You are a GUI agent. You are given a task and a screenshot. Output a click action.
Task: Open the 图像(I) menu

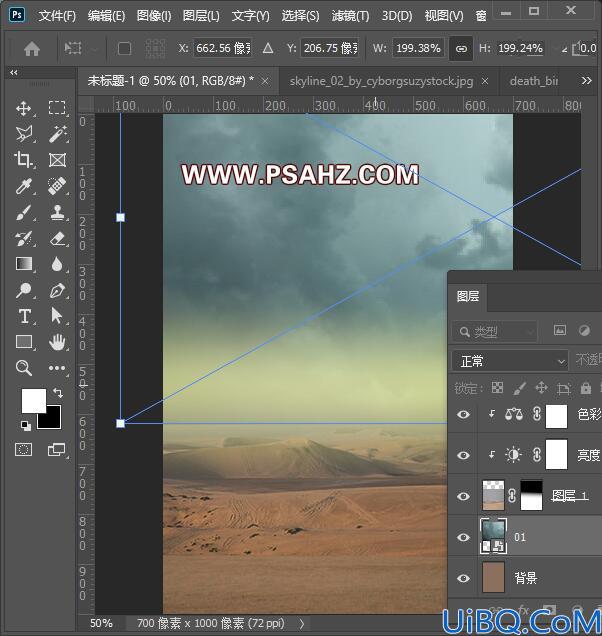(154, 16)
